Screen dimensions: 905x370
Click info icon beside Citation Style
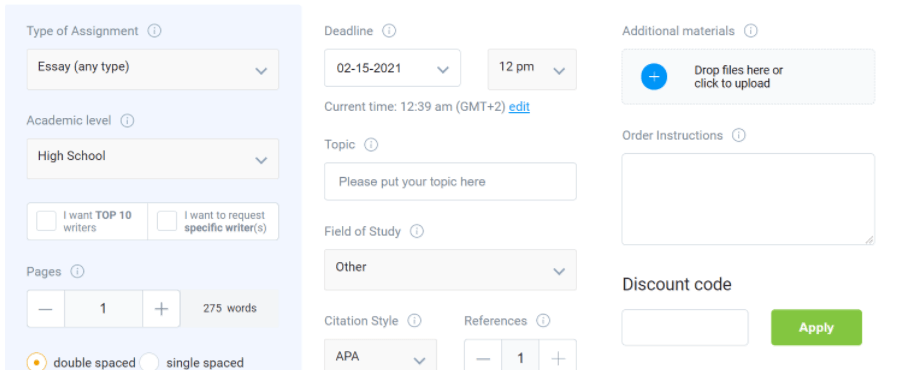[x=414, y=320]
